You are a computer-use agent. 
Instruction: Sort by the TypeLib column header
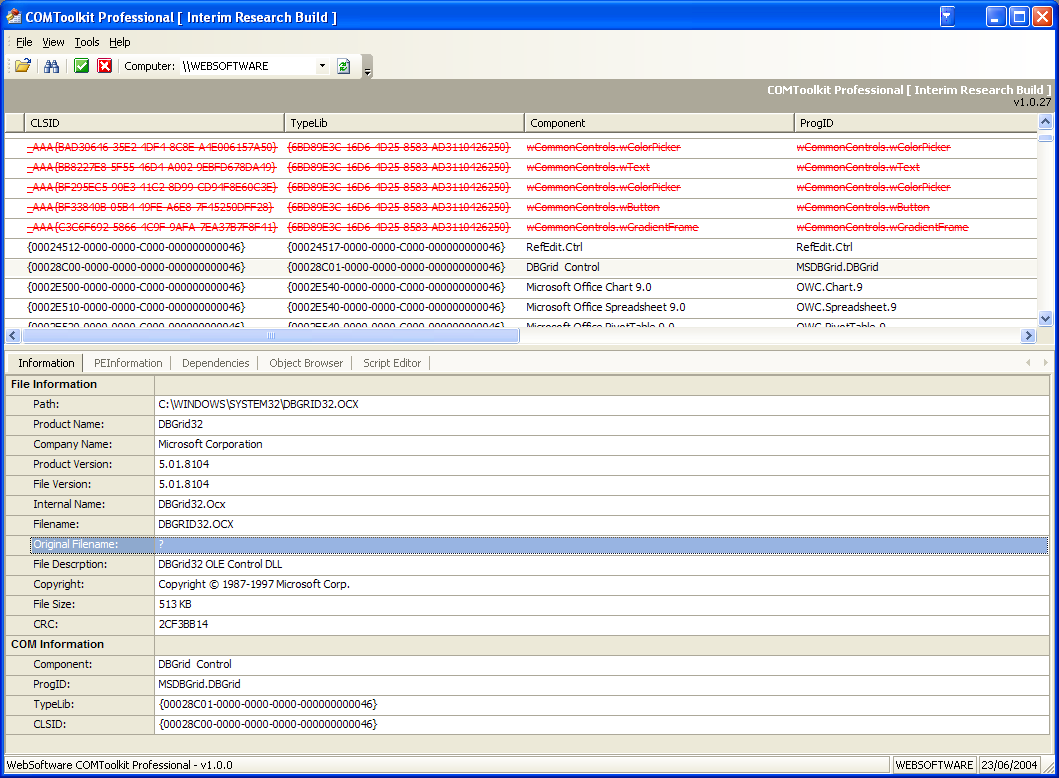coord(404,123)
